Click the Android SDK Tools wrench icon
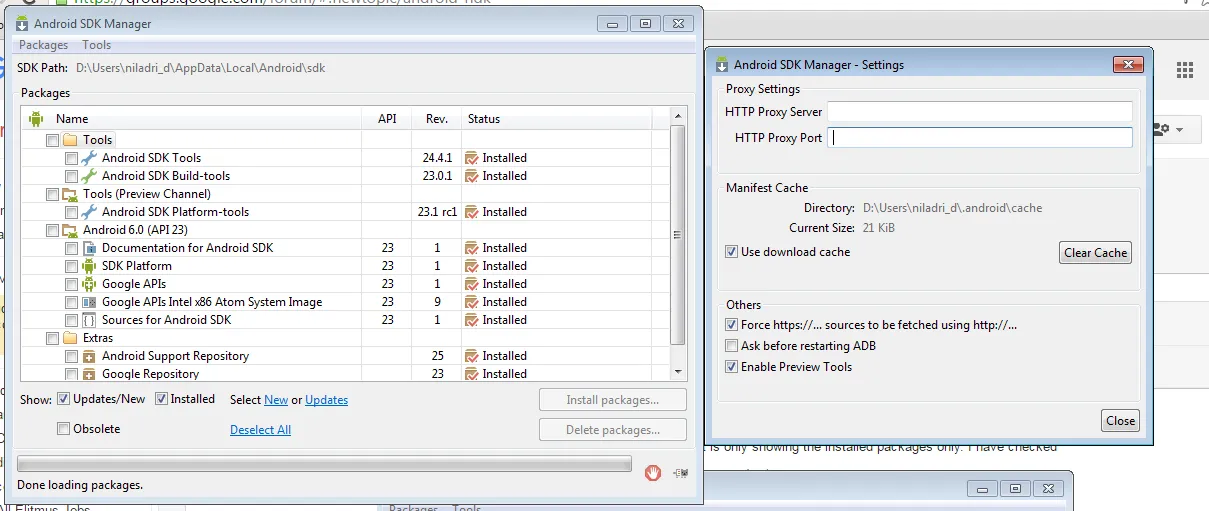Viewport: 1209px width, 511px height. (89, 158)
